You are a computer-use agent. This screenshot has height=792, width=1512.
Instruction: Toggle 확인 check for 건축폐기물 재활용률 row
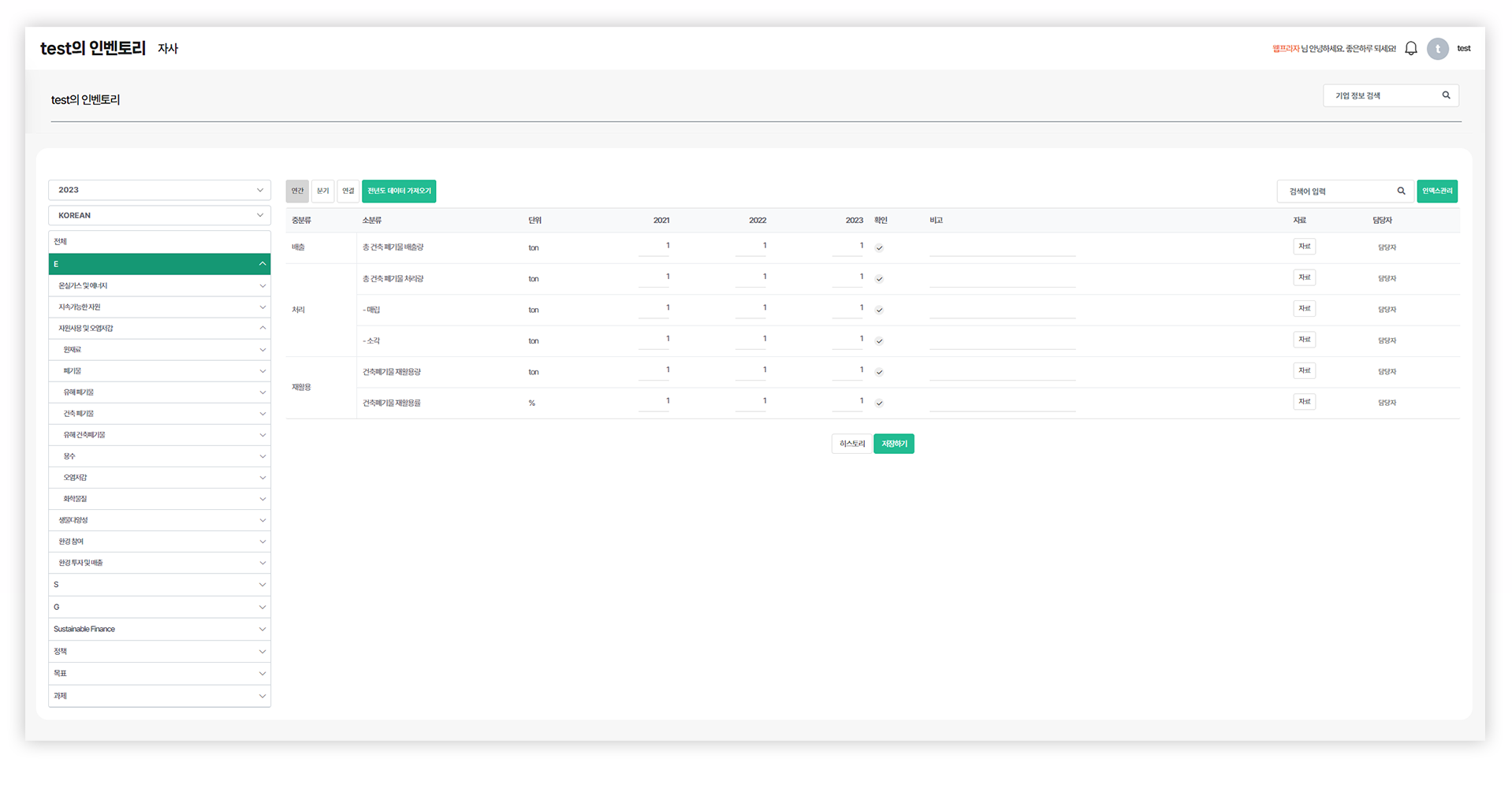(879, 403)
